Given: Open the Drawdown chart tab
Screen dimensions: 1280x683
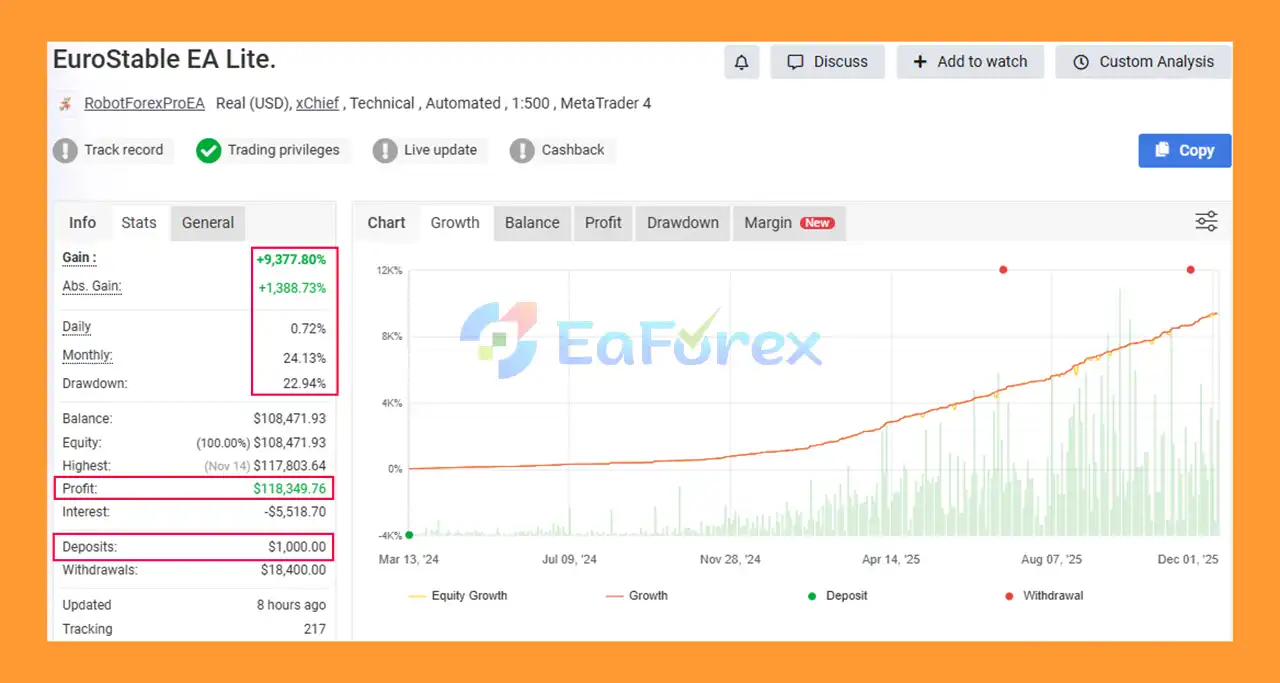Looking at the screenshot, I should click(682, 223).
